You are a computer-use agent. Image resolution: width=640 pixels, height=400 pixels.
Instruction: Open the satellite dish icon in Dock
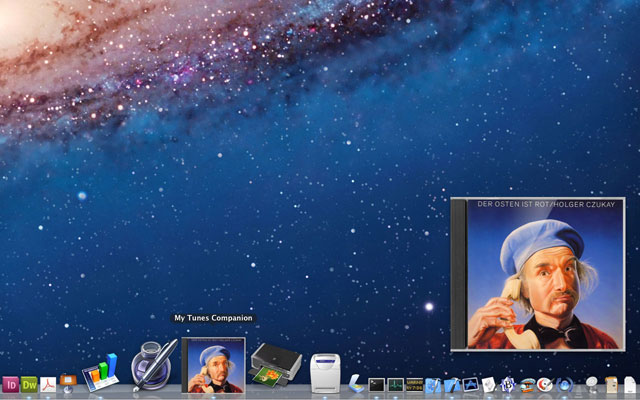click(591, 384)
